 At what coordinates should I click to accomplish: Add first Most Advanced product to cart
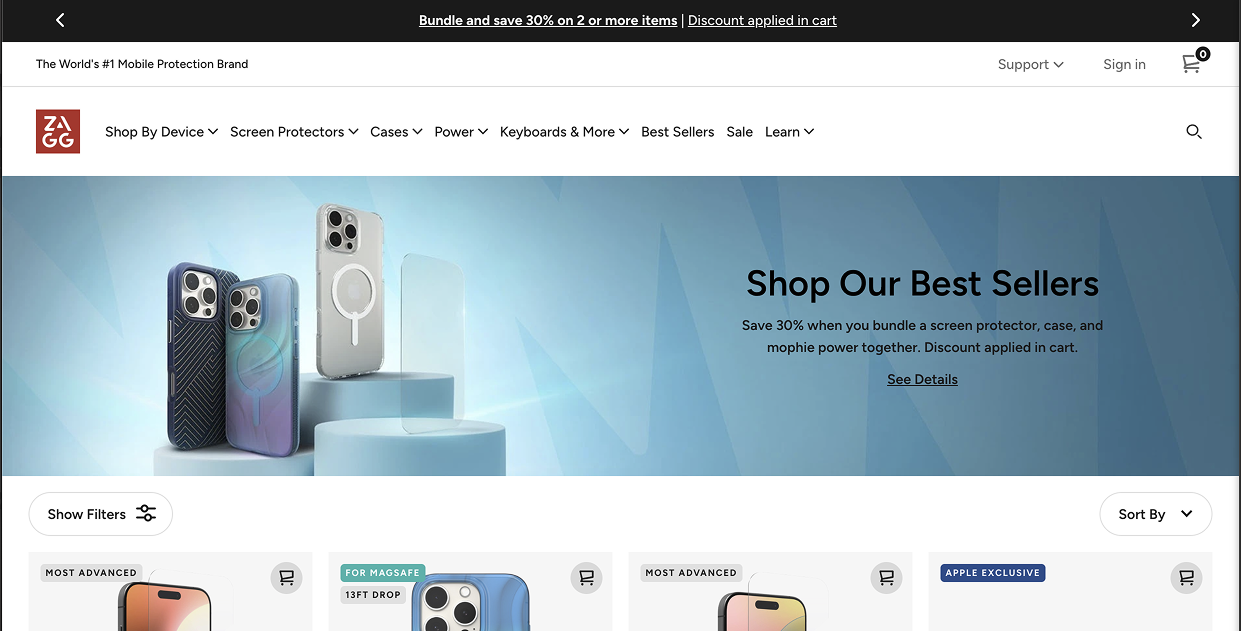(x=287, y=577)
